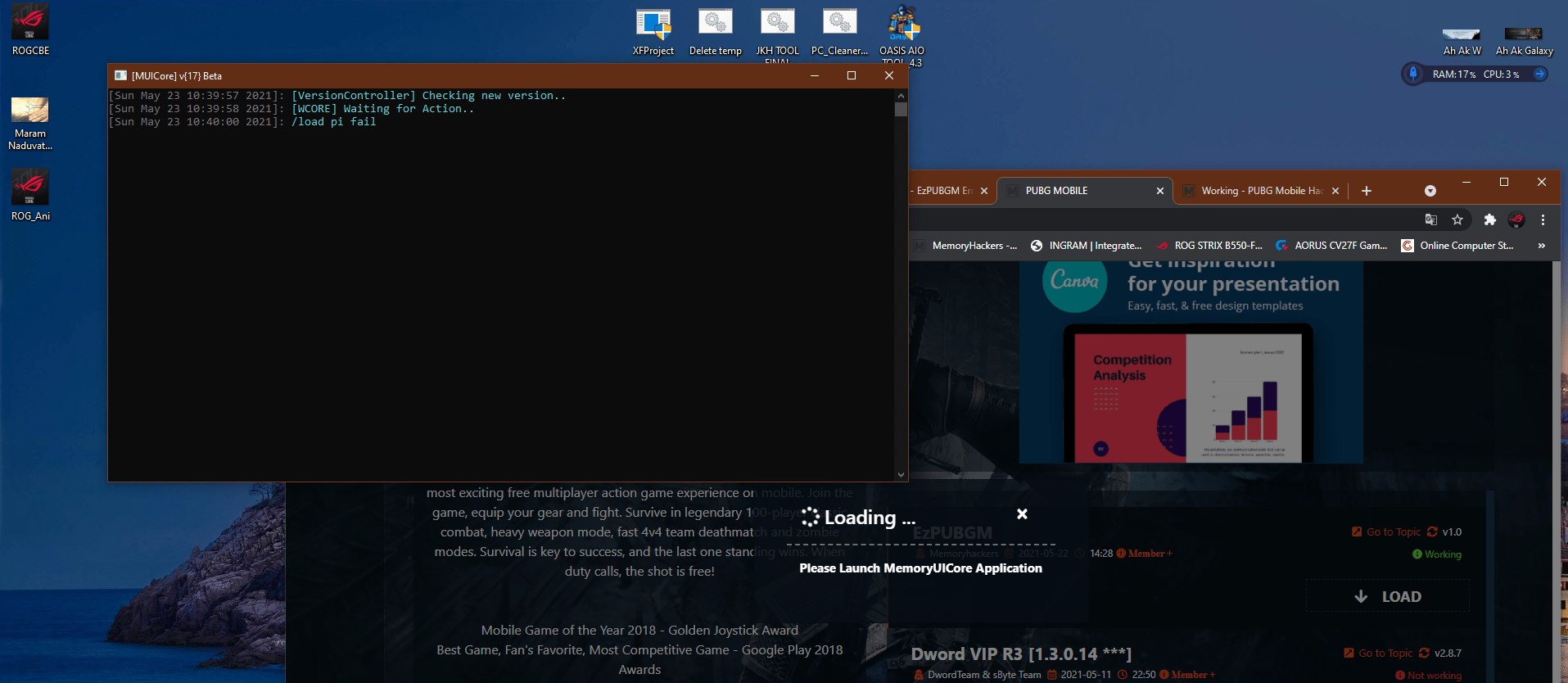Open the Maram Naduvat desktop file
This screenshot has height=683, width=1568.
[30, 124]
